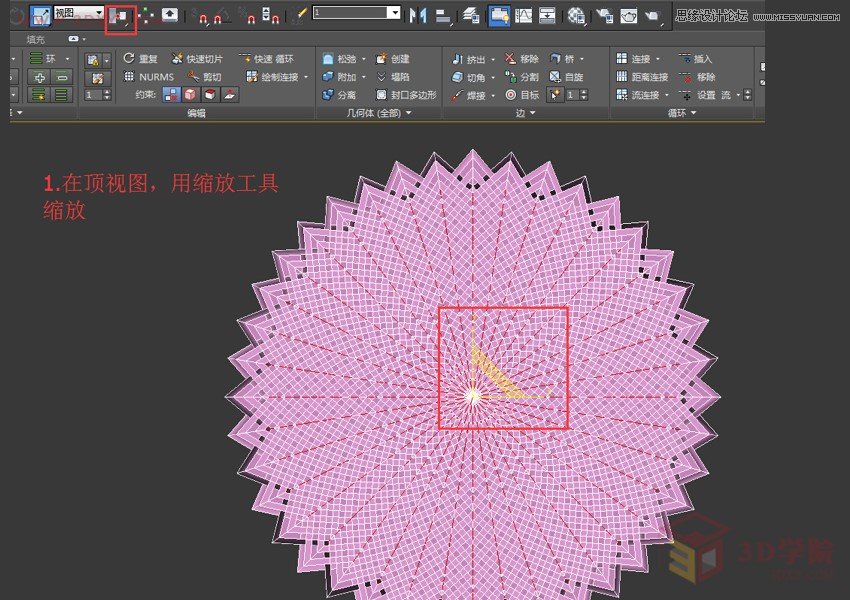Click the edge pick cursor icon beside spinner
Image resolution: width=850 pixels, height=600 pixels.
click(555, 95)
